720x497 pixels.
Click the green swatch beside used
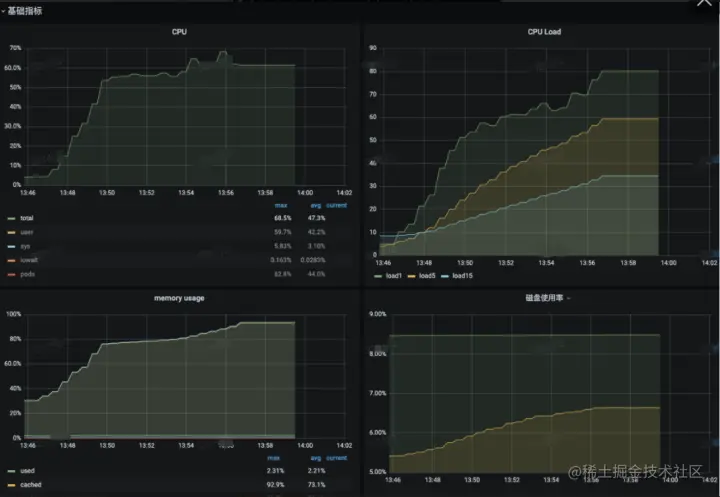[x=11, y=471]
